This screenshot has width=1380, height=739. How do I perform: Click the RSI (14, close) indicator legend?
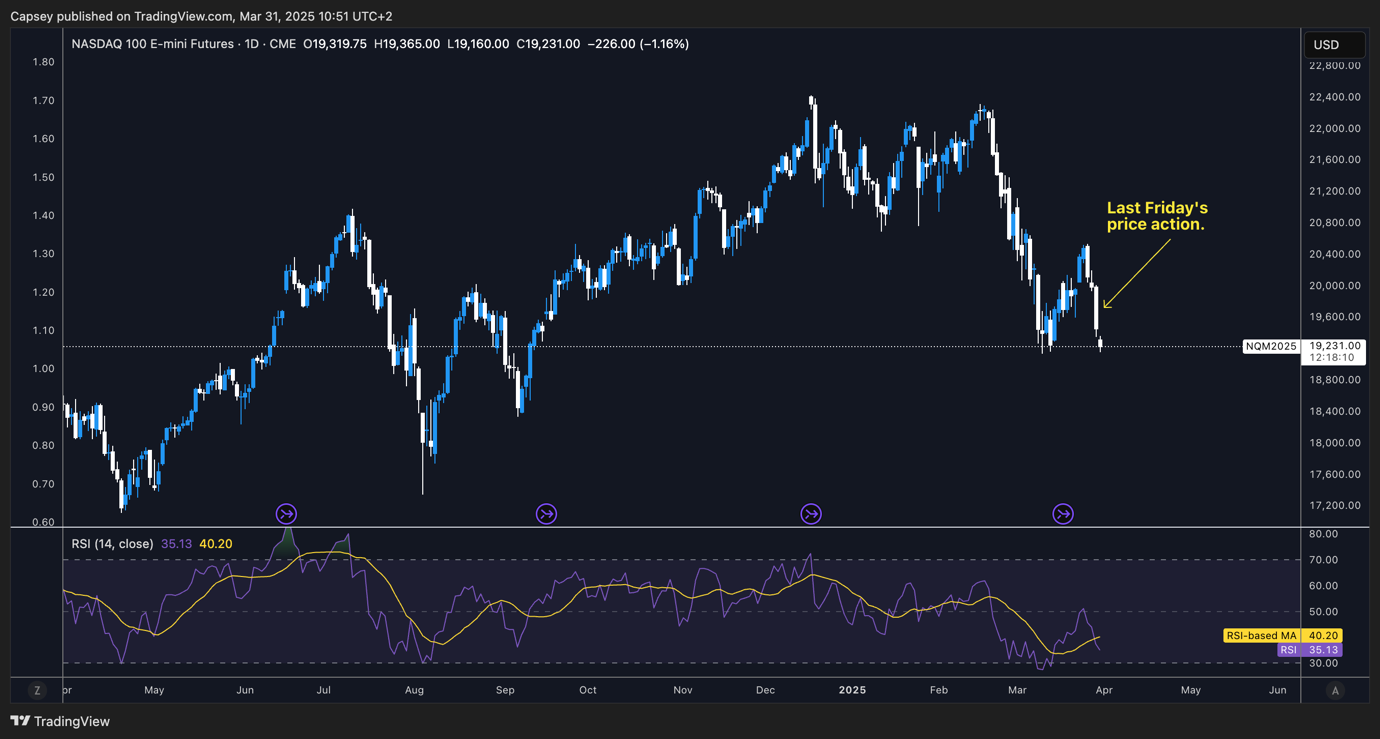(112, 544)
